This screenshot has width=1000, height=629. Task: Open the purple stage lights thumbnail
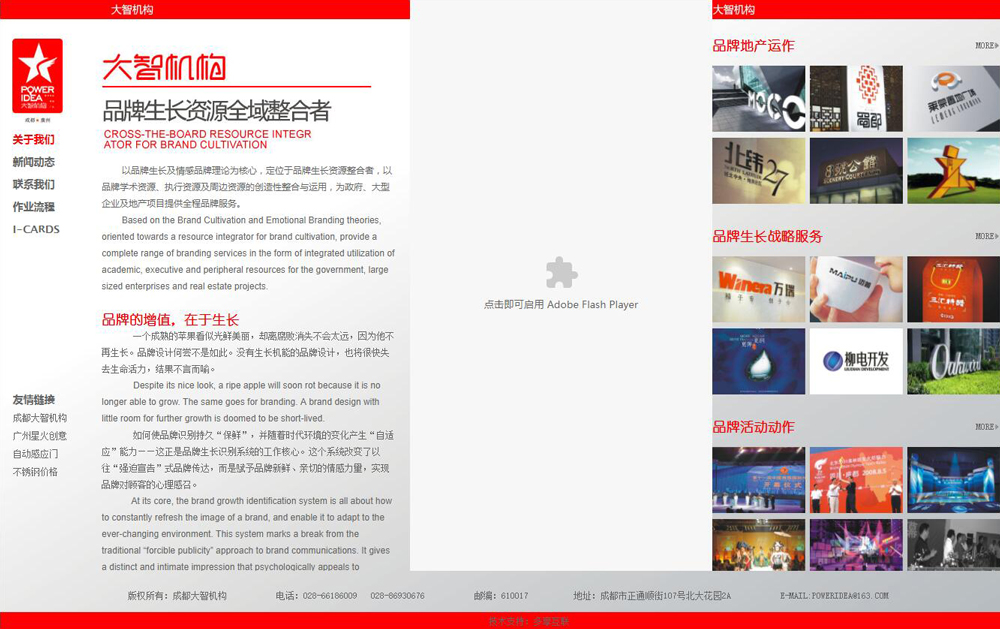click(856, 545)
